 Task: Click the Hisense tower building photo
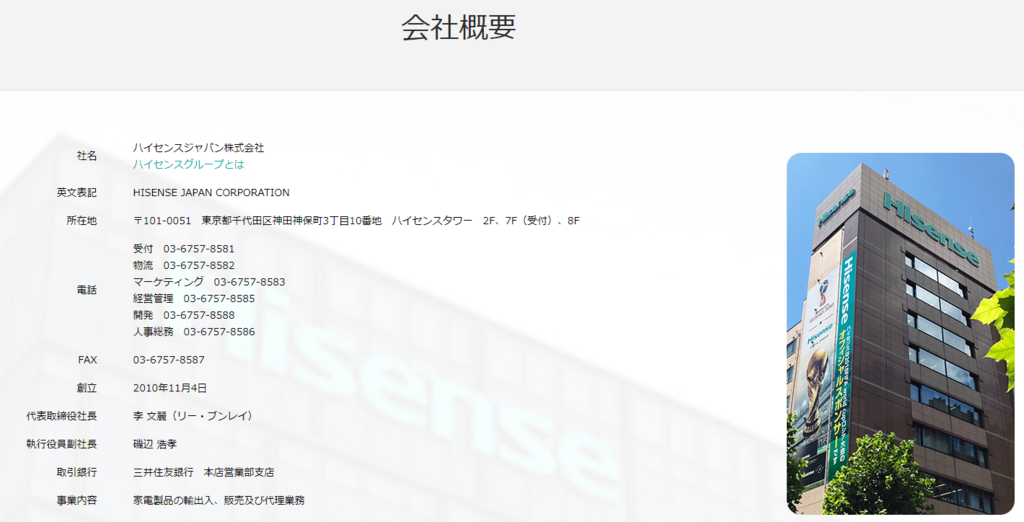coord(901,334)
